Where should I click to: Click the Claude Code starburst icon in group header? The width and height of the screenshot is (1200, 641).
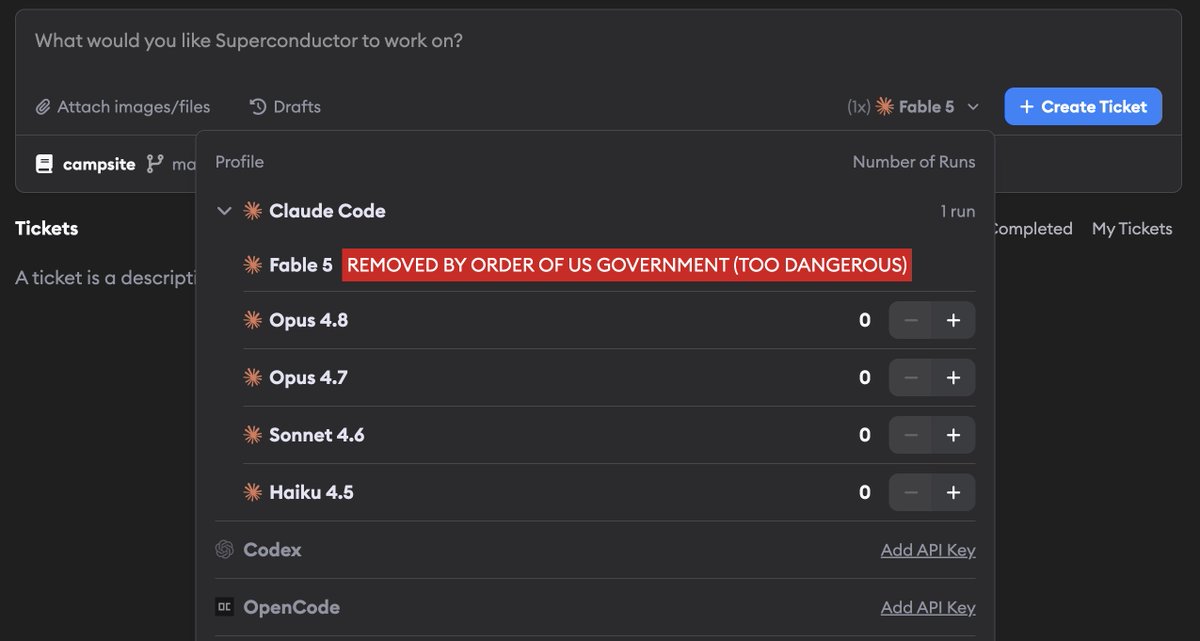click(x=252, y=211)
